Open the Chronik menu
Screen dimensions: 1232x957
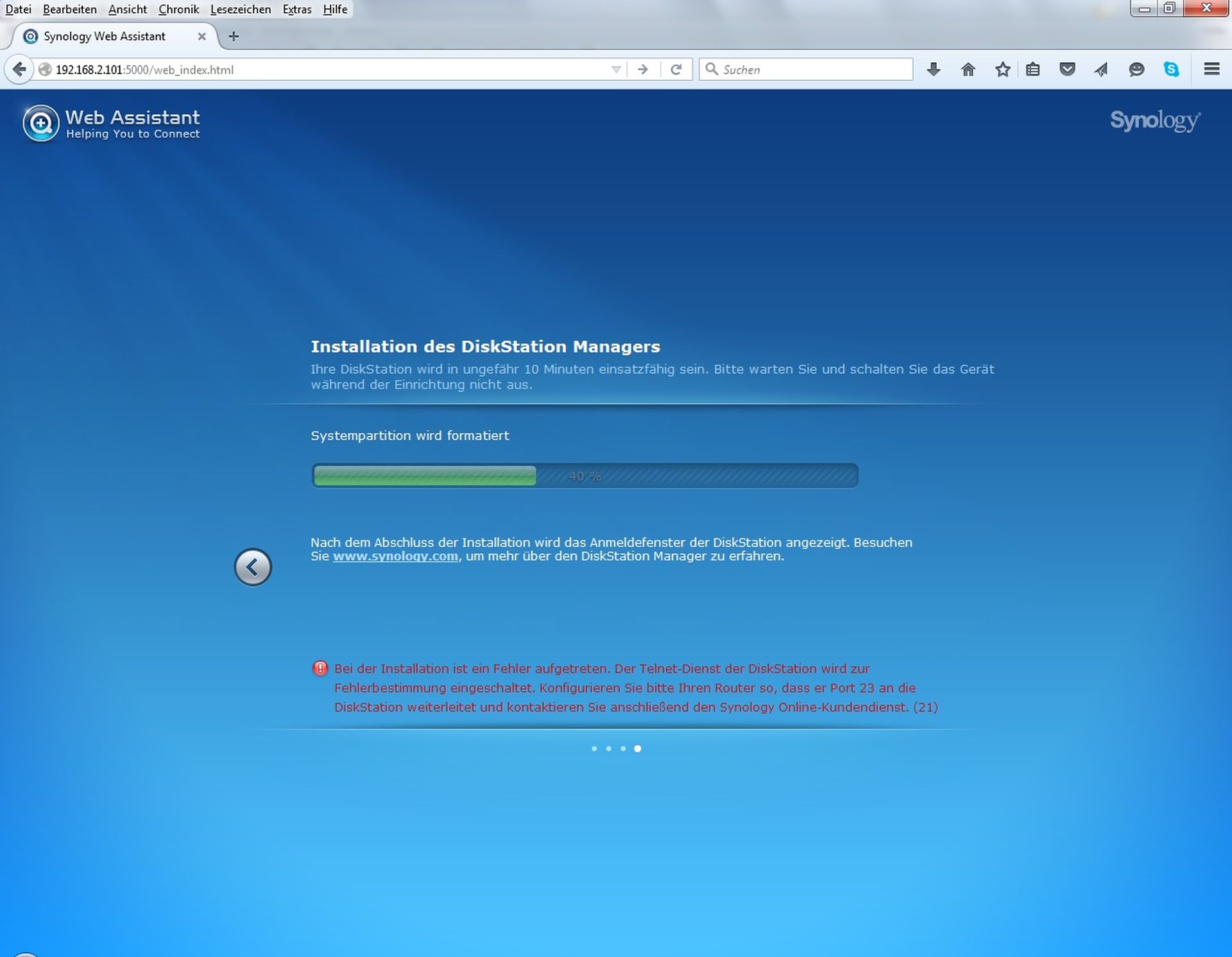(x=178, y=9)
